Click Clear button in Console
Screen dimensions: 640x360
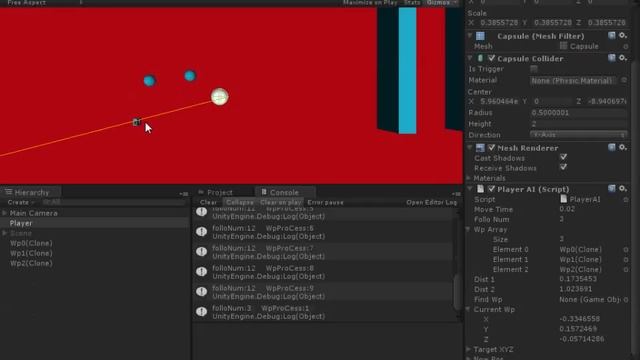[208, 202]
